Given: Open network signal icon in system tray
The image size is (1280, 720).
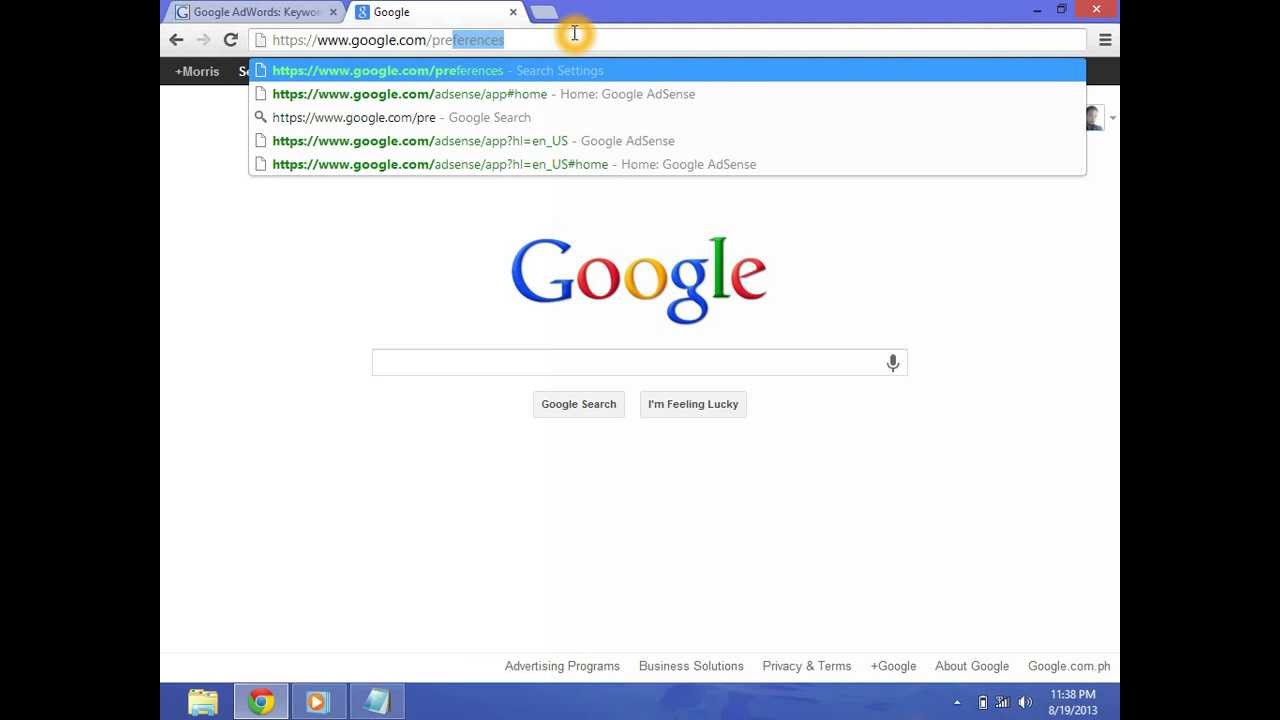Looking at the screenshot, I should tap(1003, 703).
